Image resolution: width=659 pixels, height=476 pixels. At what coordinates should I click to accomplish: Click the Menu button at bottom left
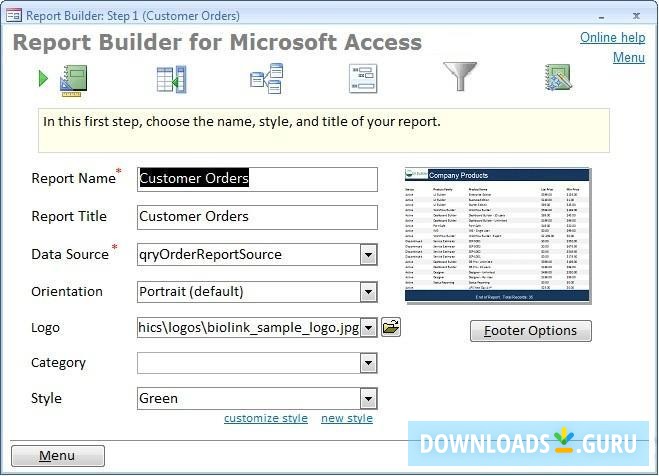(58, 456)
